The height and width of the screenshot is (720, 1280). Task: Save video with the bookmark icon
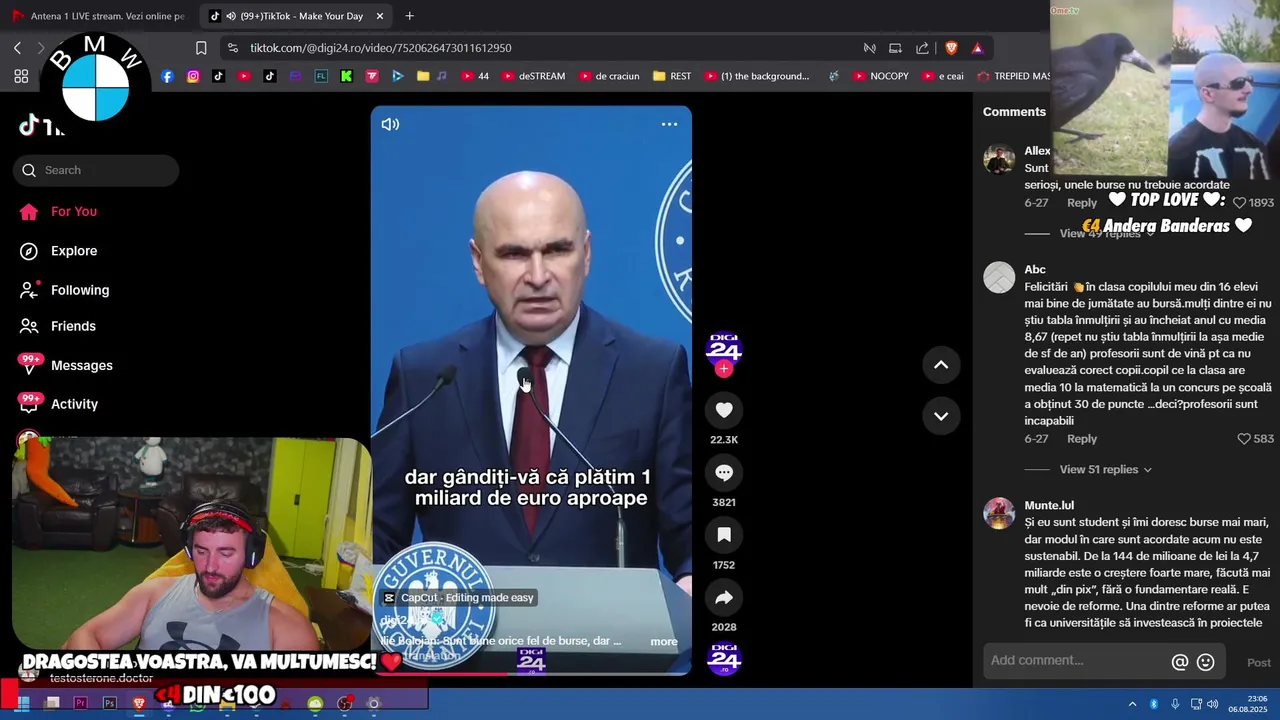[x=724, y=535]
